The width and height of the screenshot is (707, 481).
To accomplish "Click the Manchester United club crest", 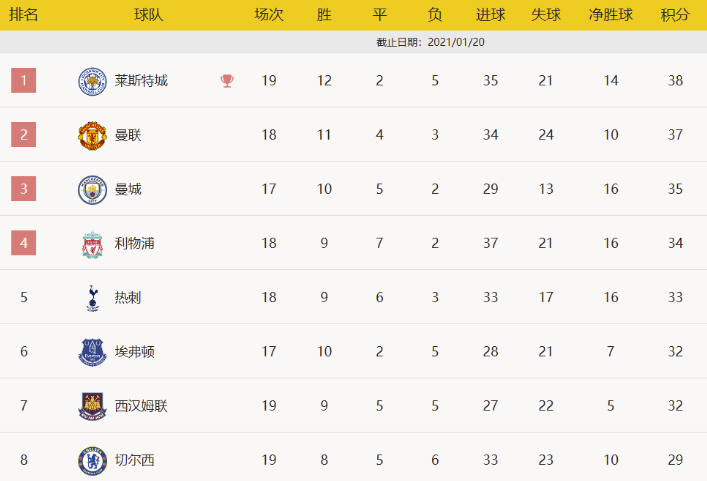I will [x=92, y=135].
